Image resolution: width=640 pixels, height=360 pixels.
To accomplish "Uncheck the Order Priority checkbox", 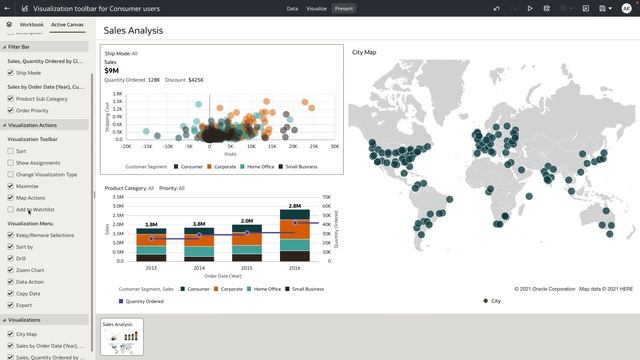I will tap(11, 110).
